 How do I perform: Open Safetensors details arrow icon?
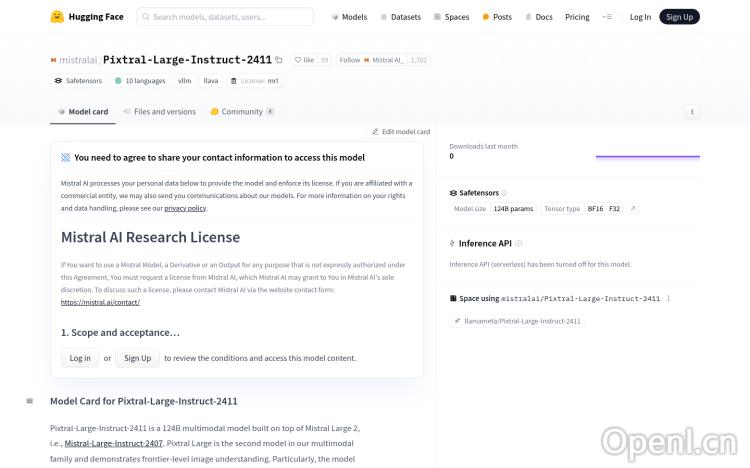[x=632, y=209]
